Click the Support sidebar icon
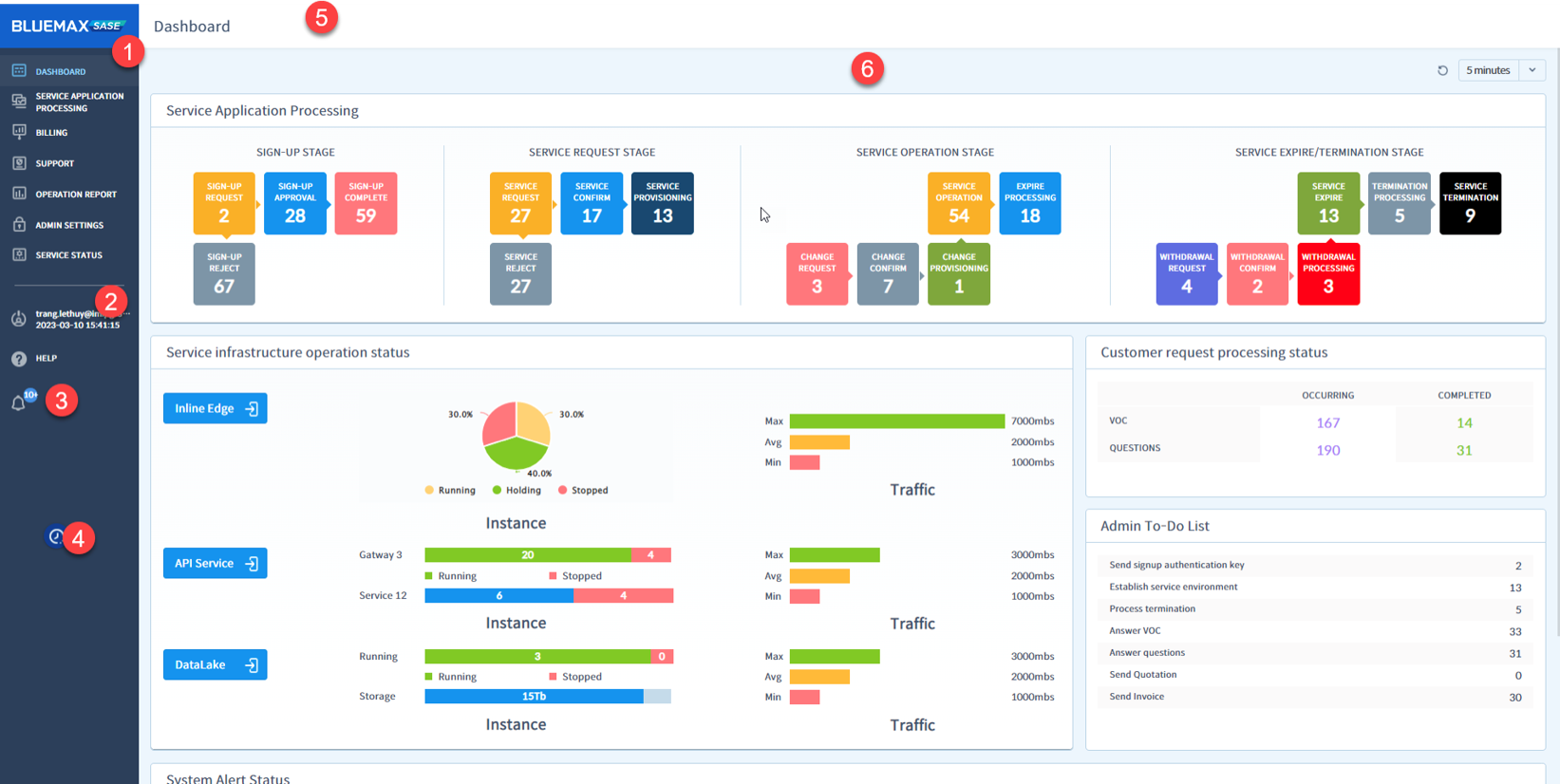The image size is (1560, 784). pos(19,163)
